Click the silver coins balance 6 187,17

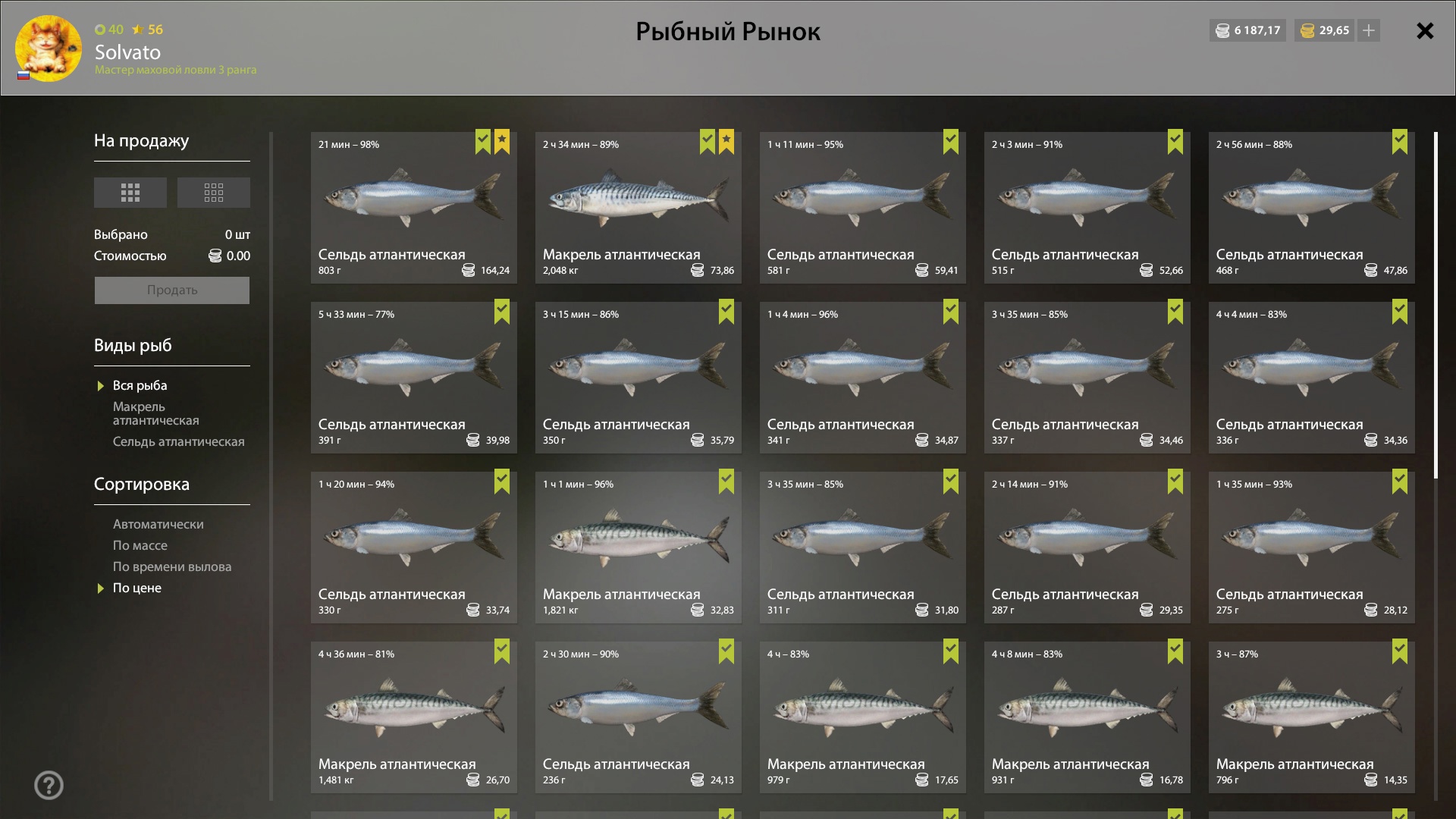point(1247,30)
